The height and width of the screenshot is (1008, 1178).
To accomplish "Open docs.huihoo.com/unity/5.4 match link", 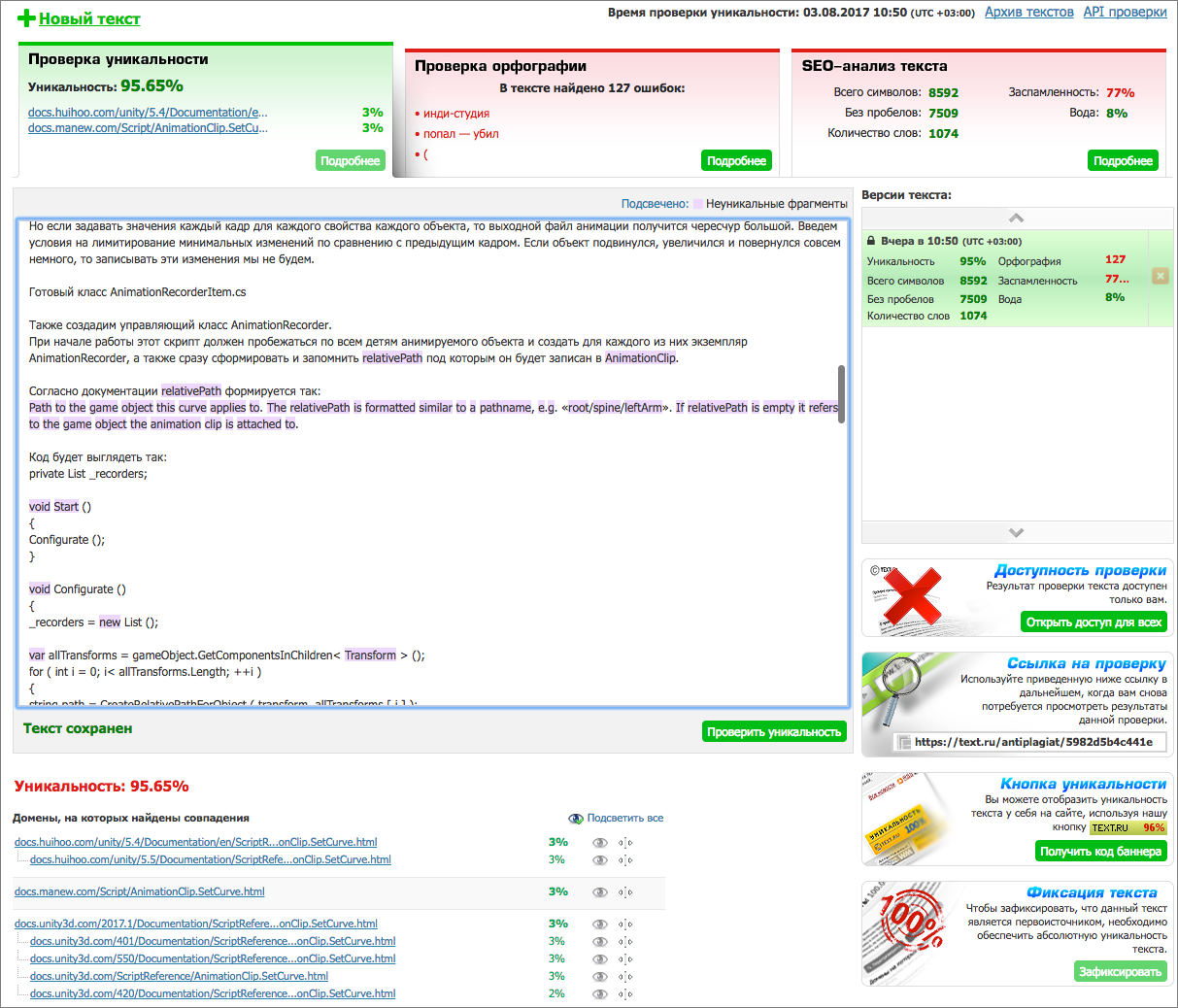I will click(195, 842).
